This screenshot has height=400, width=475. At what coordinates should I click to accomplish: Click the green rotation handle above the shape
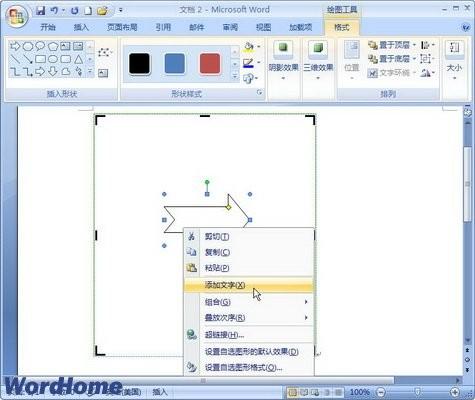pos(207,182)
